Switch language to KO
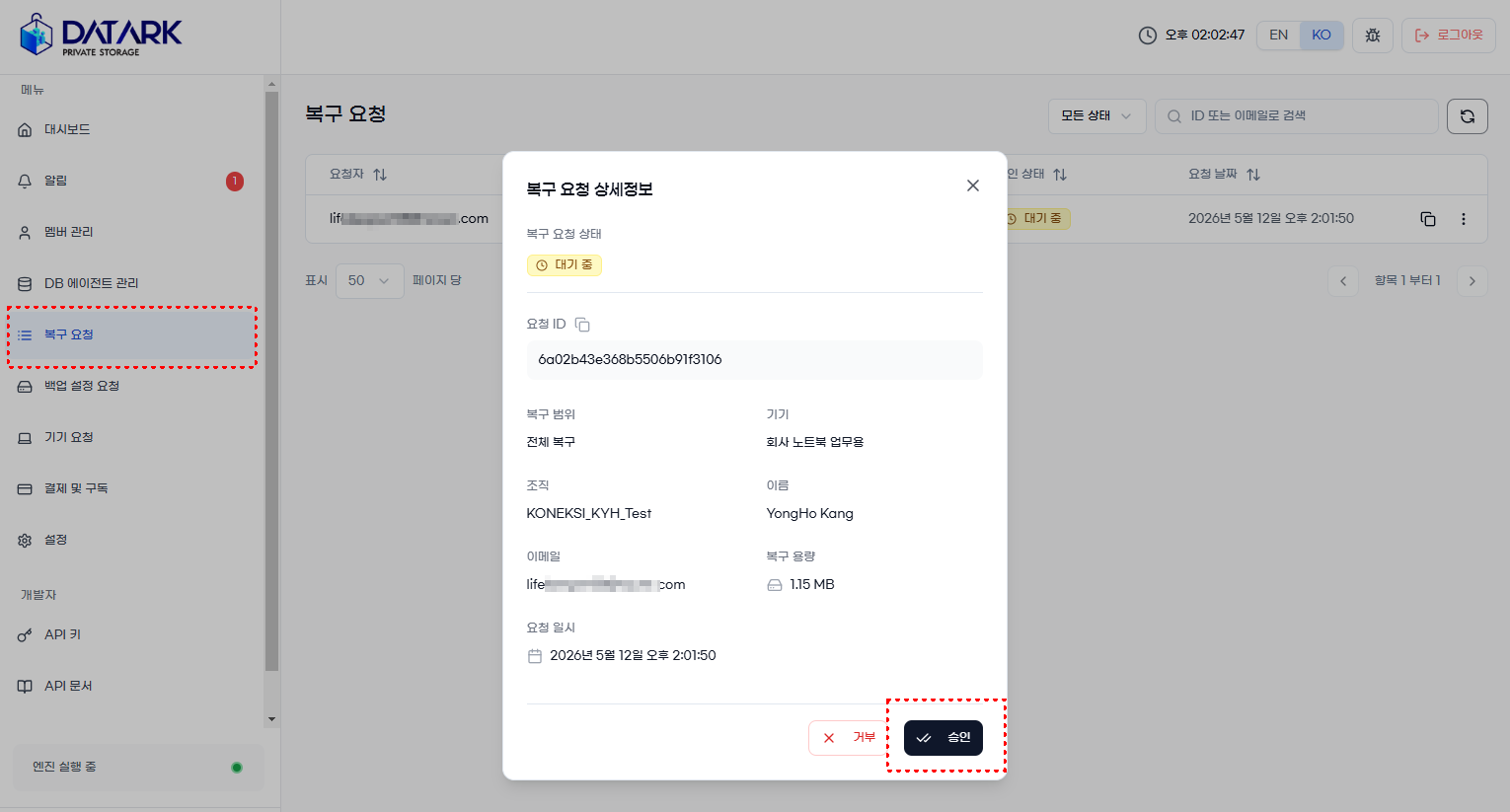Screen dimensions: 1510x812 tap(1321, 35)
